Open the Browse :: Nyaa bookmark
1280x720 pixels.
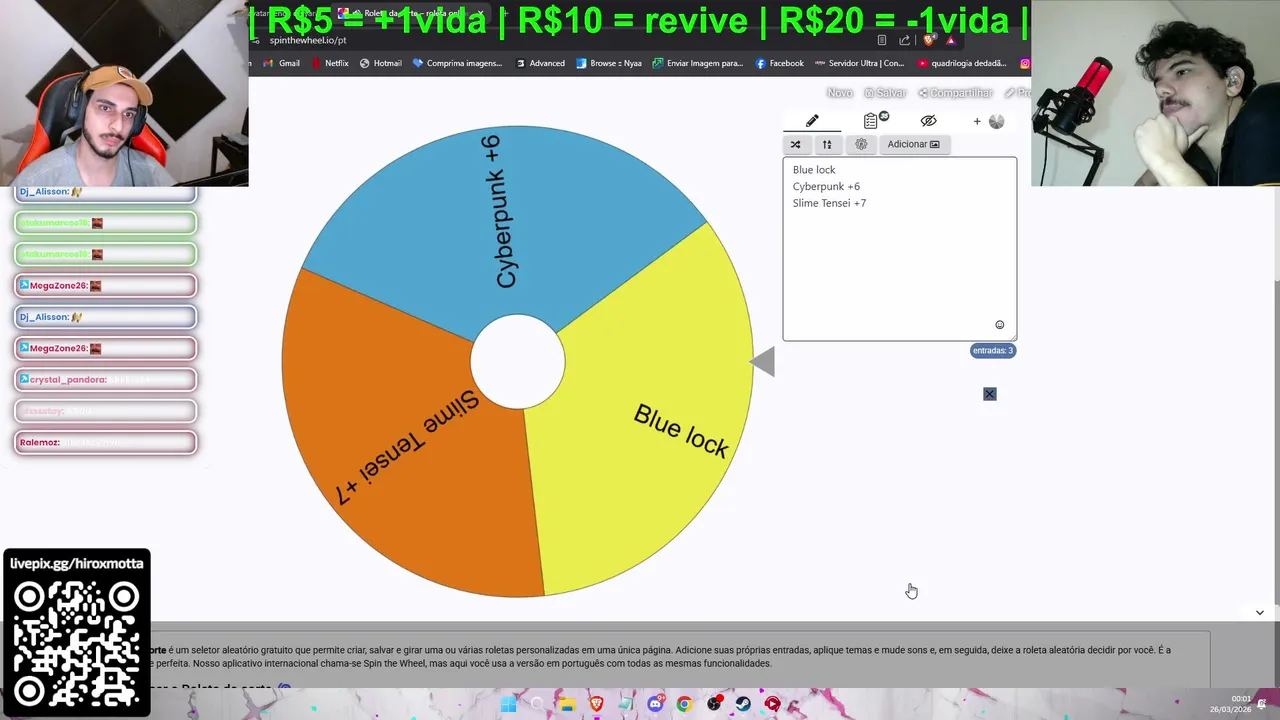point(608,63)
